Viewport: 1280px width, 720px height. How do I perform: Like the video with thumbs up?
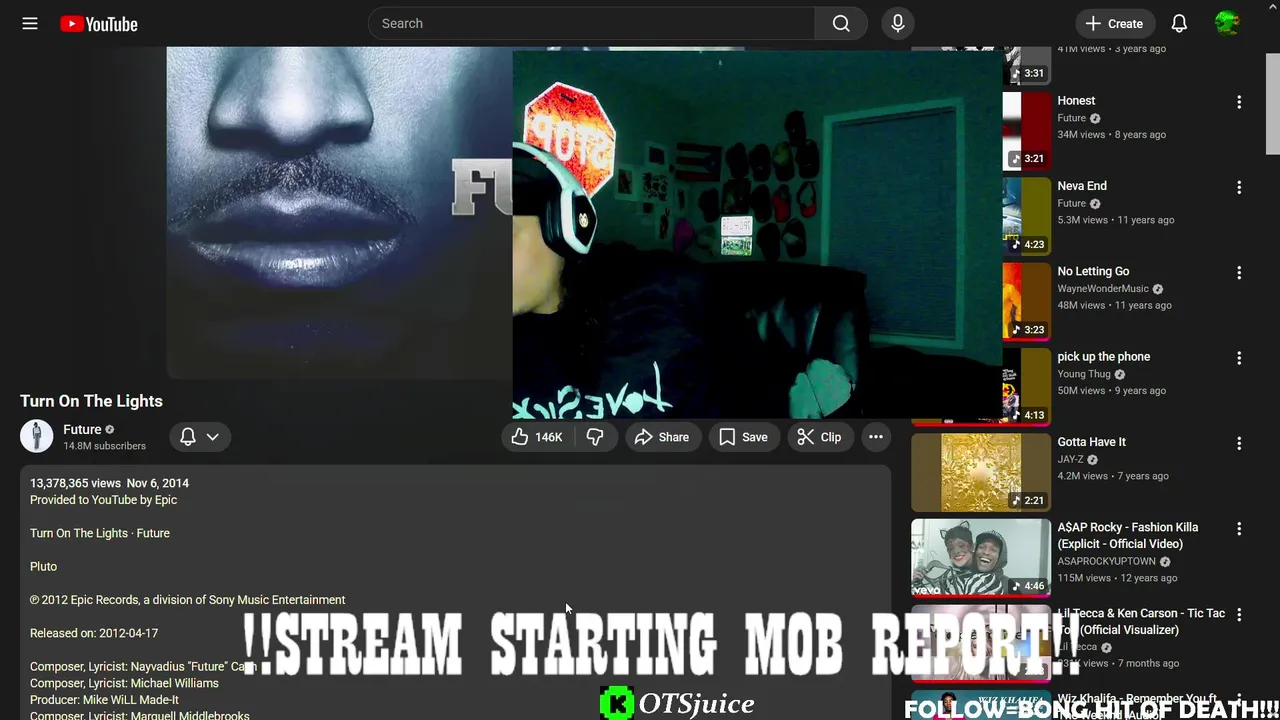tap(537, 437)
